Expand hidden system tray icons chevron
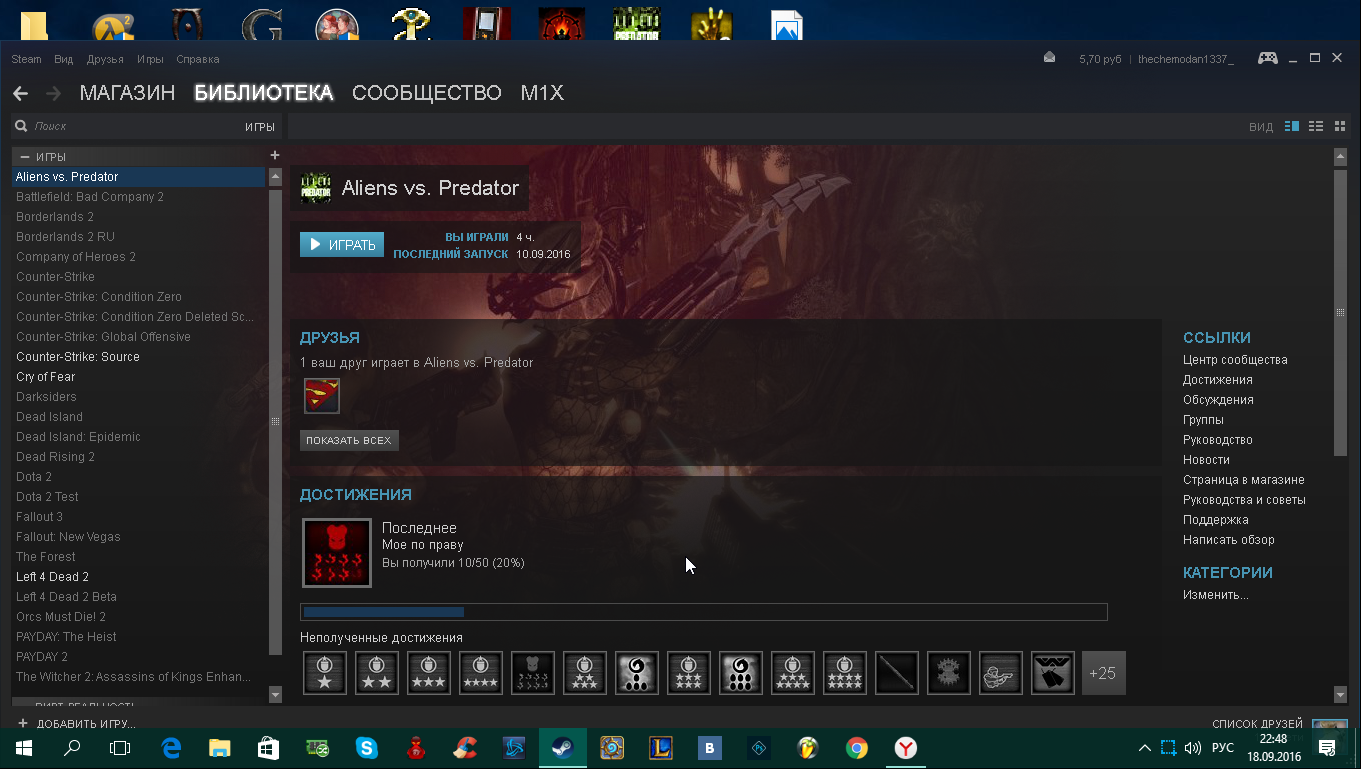1361x769 pixels. (x=1145, y=748)
